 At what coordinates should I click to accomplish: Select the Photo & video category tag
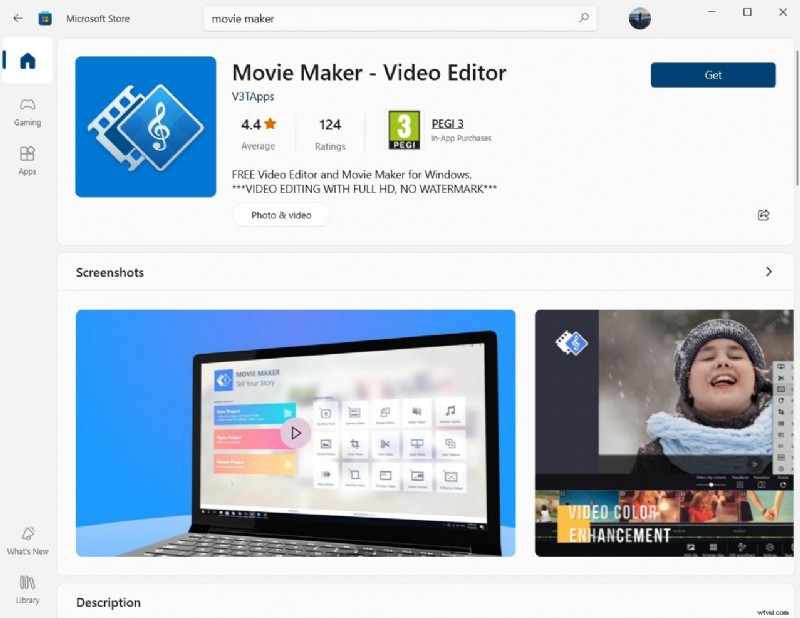pyautogui.click(x=280, y=215)
